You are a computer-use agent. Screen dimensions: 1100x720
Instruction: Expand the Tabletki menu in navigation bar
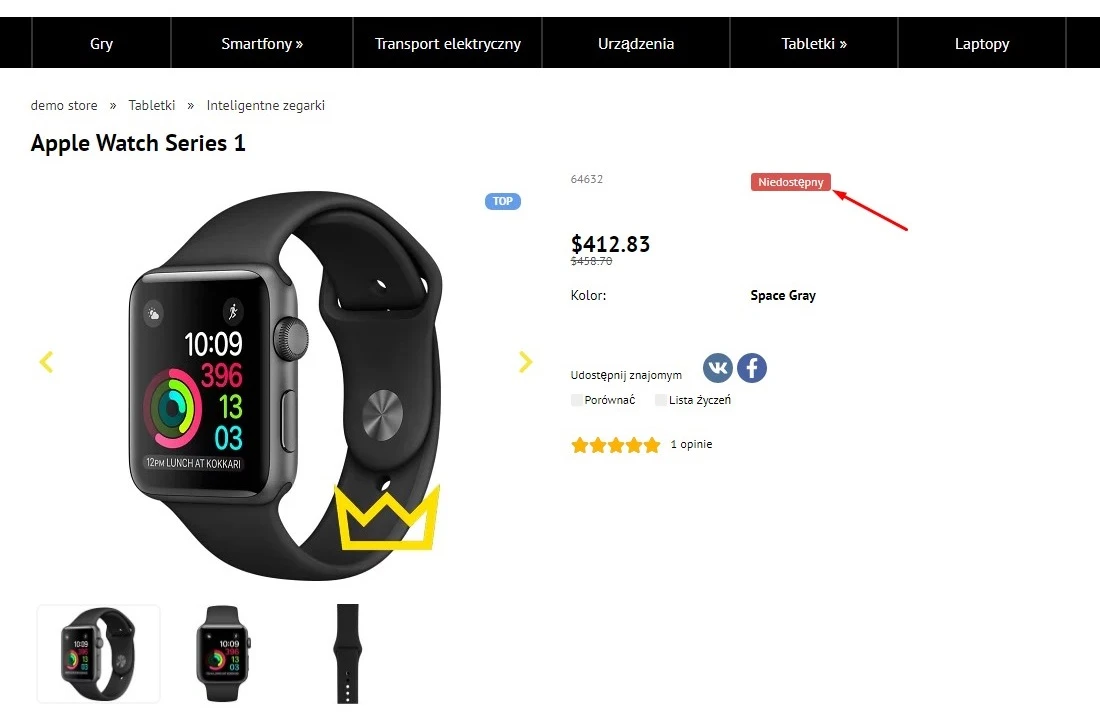coord(814,44)
